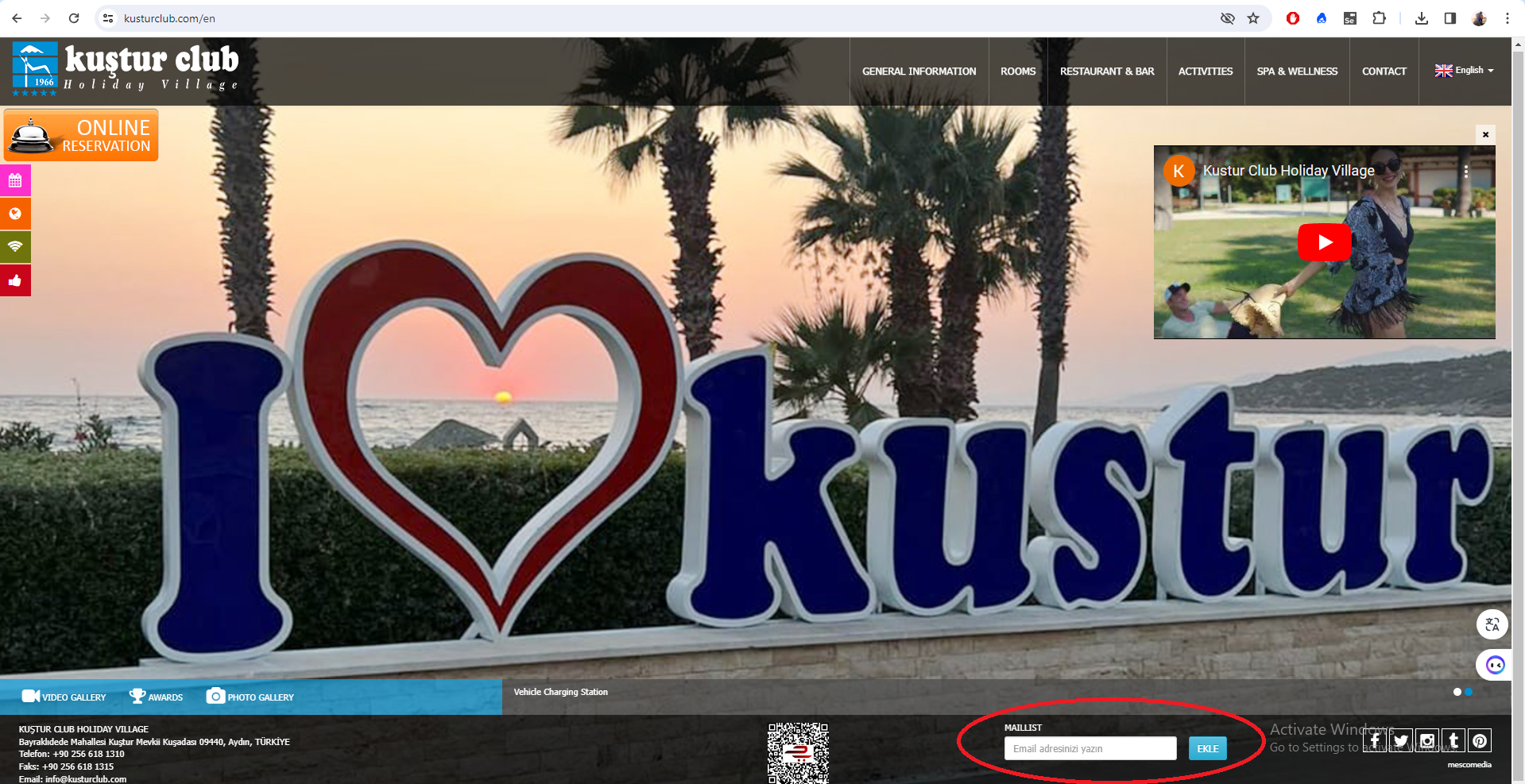Click the red Opera-style extension icon

(1293, 18)
